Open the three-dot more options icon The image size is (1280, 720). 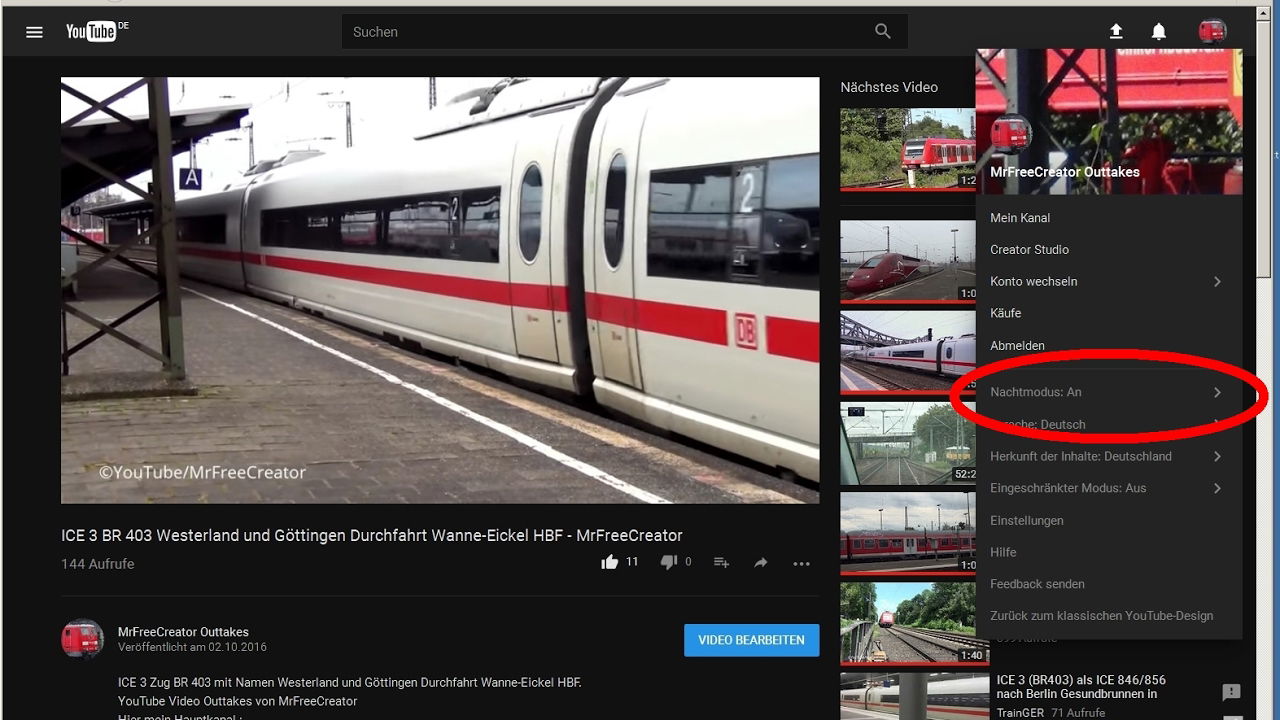click(801, 563)
